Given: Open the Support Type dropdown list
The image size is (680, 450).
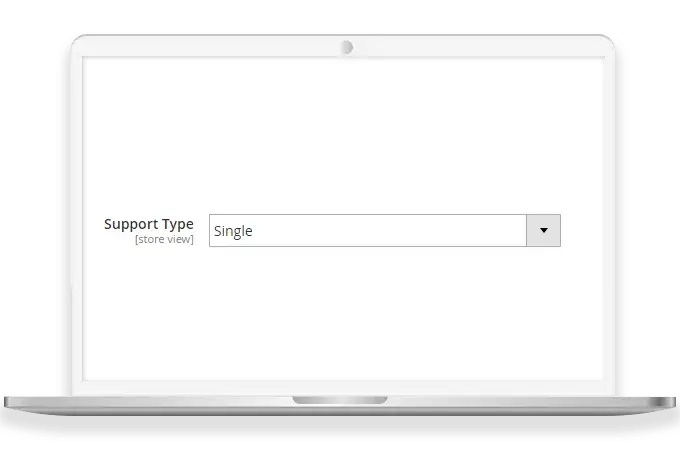Looking at the screenshot, I should pos(385,230).
